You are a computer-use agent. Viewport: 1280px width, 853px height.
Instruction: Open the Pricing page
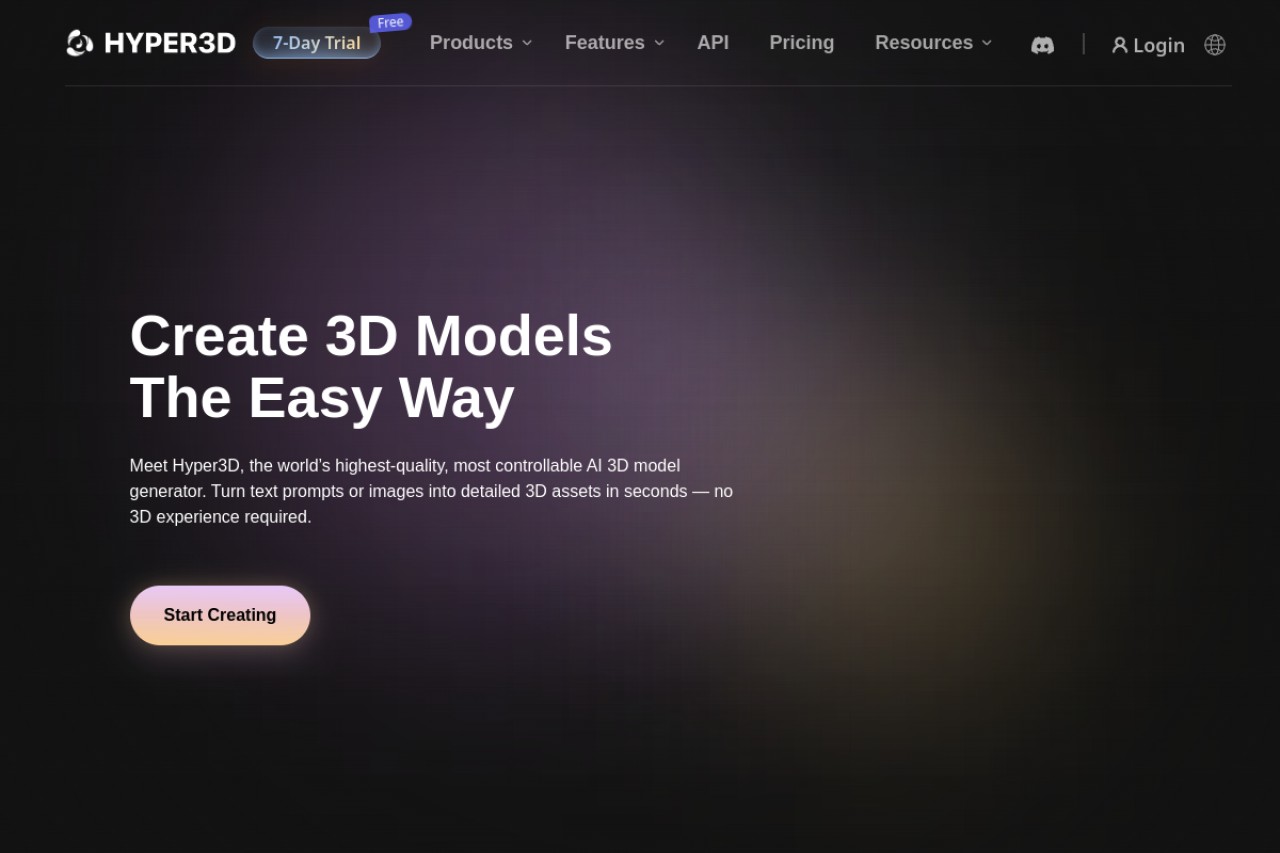coord(802,43)
